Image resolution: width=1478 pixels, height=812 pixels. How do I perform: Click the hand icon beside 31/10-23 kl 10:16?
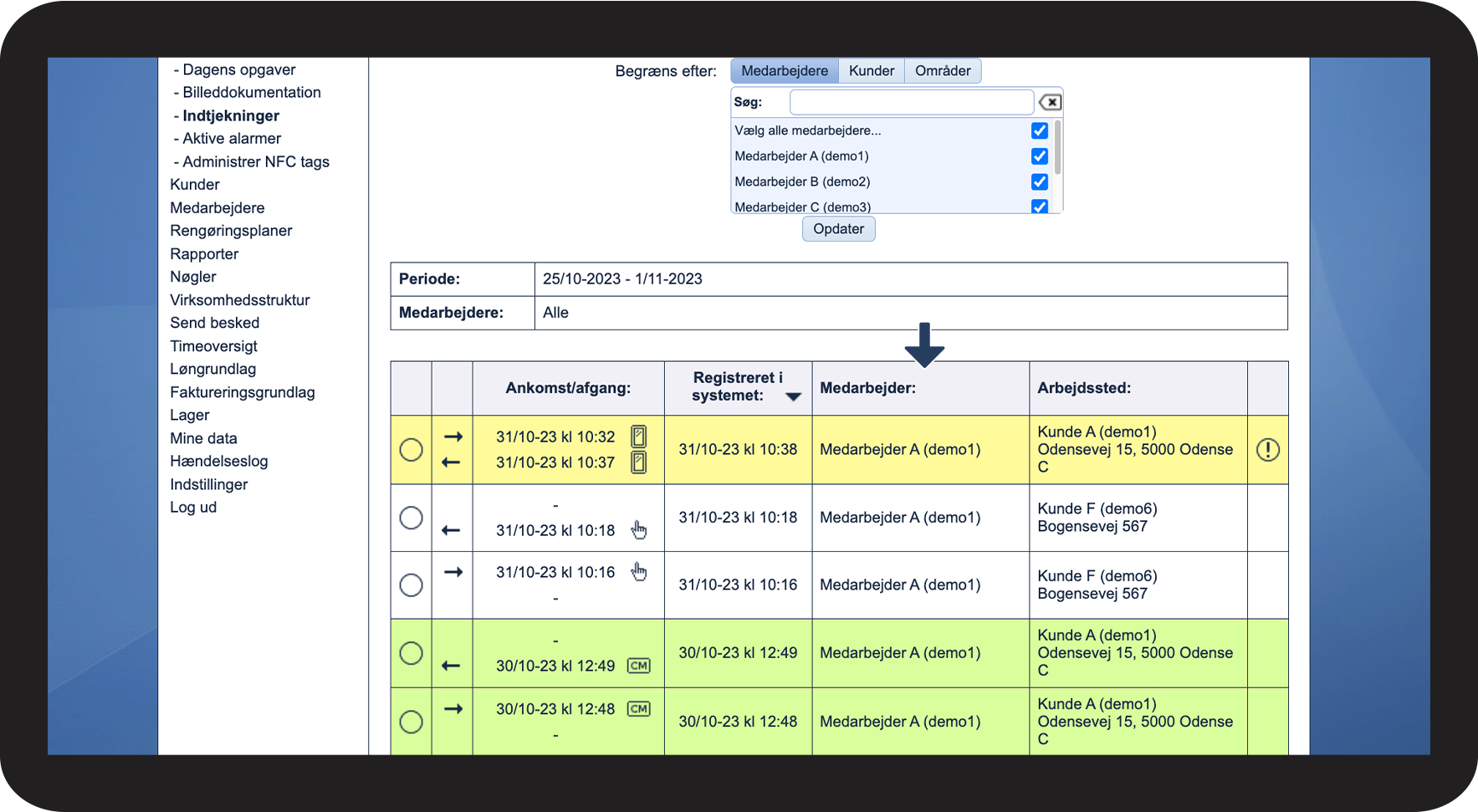639,572
